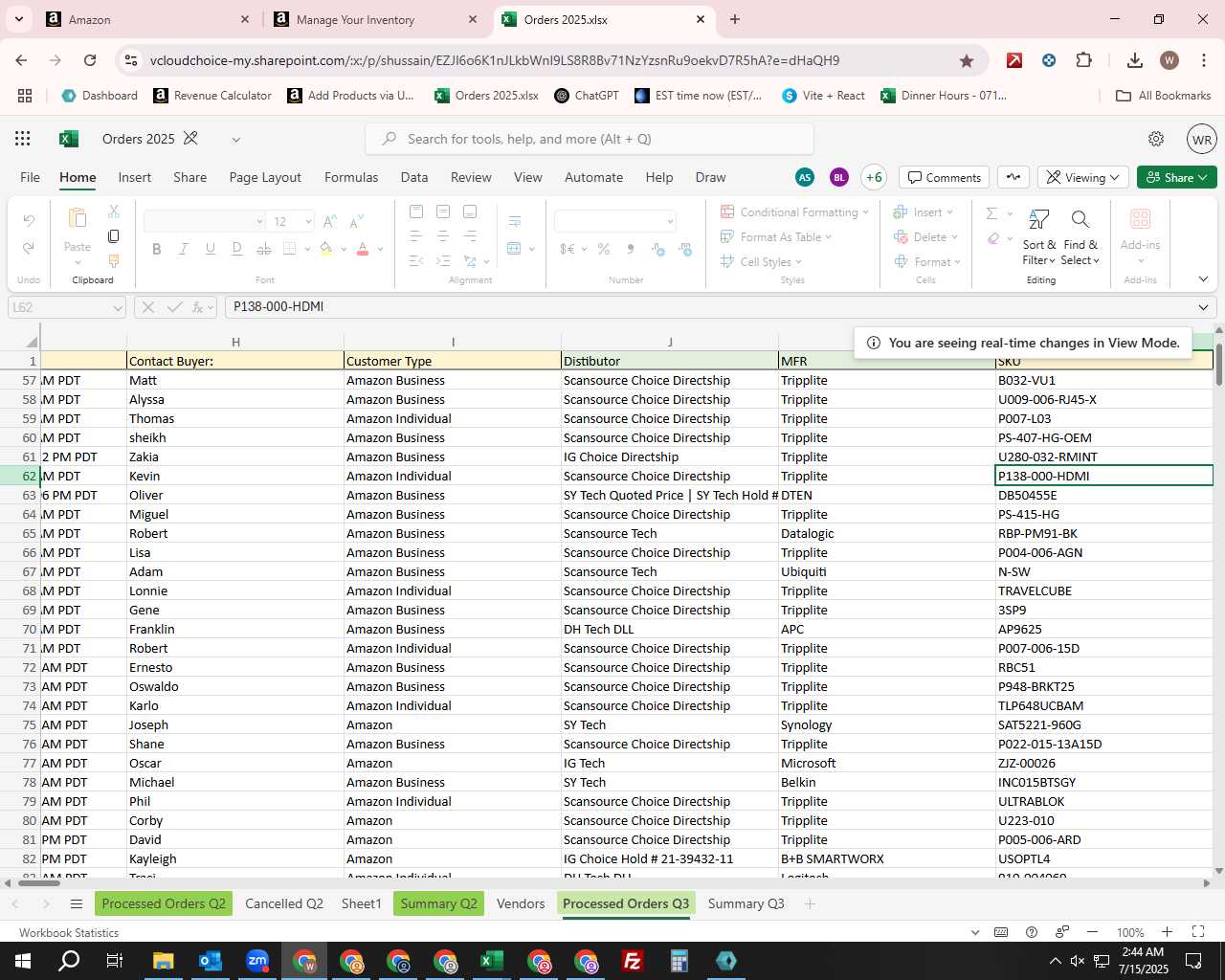
Task: Expand the Name Box dropdown showing L62
Action: pyautogui.click(x=118, y=308)
